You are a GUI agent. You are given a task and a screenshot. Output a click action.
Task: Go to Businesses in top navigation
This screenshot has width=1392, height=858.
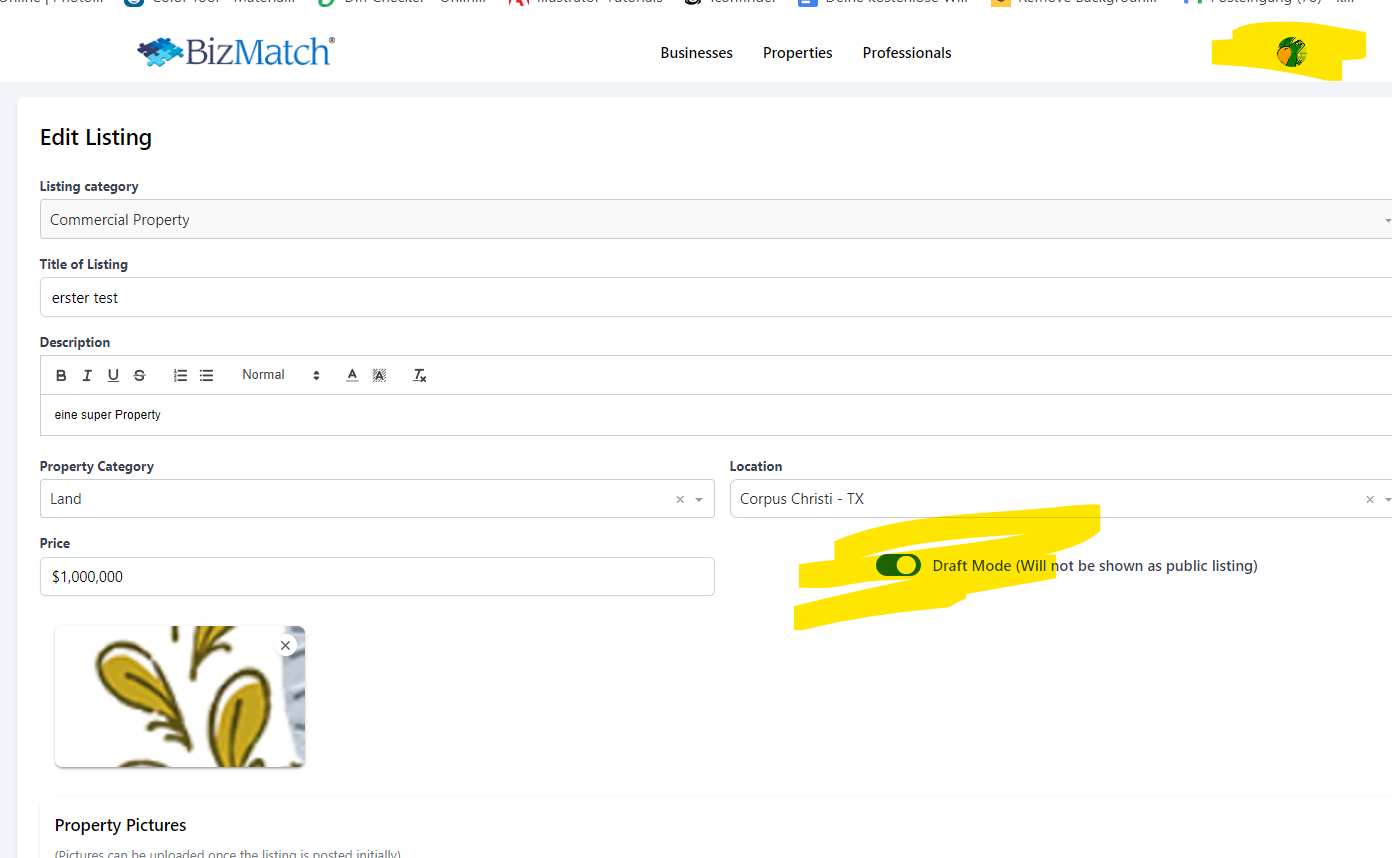tap(696, 53)
